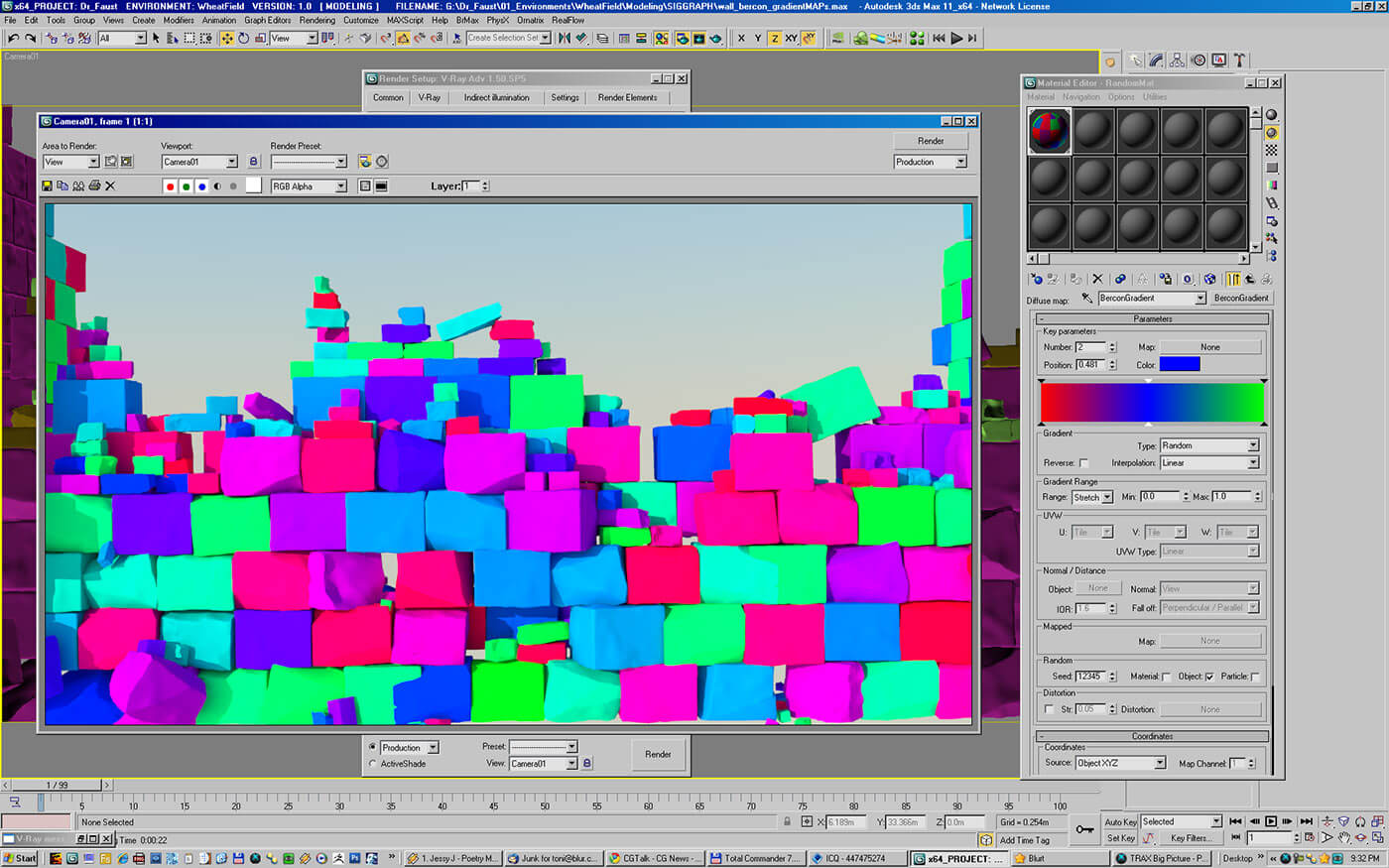Click the Auto Key button
Viewport: 1389px width, 868px height.
(1120, 821)
